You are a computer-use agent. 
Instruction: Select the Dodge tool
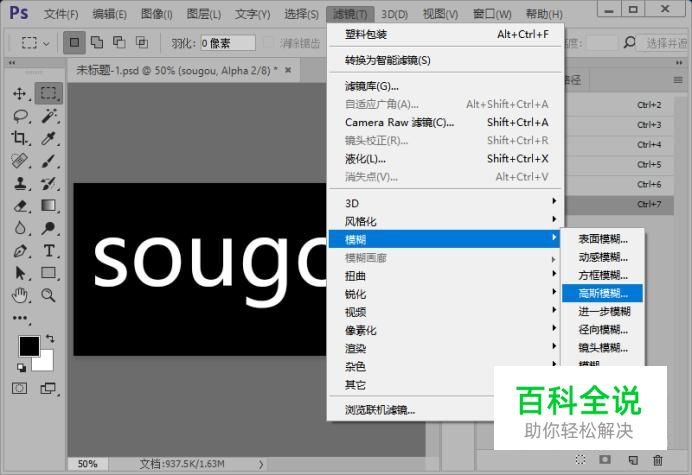click(x=48, y=228)
